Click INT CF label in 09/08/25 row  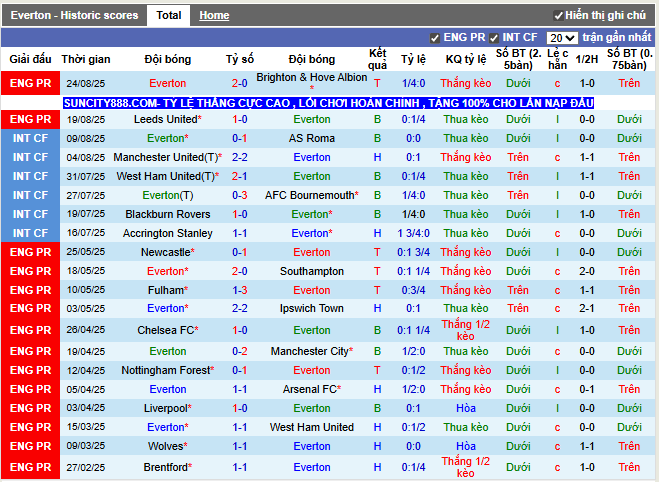30,138
